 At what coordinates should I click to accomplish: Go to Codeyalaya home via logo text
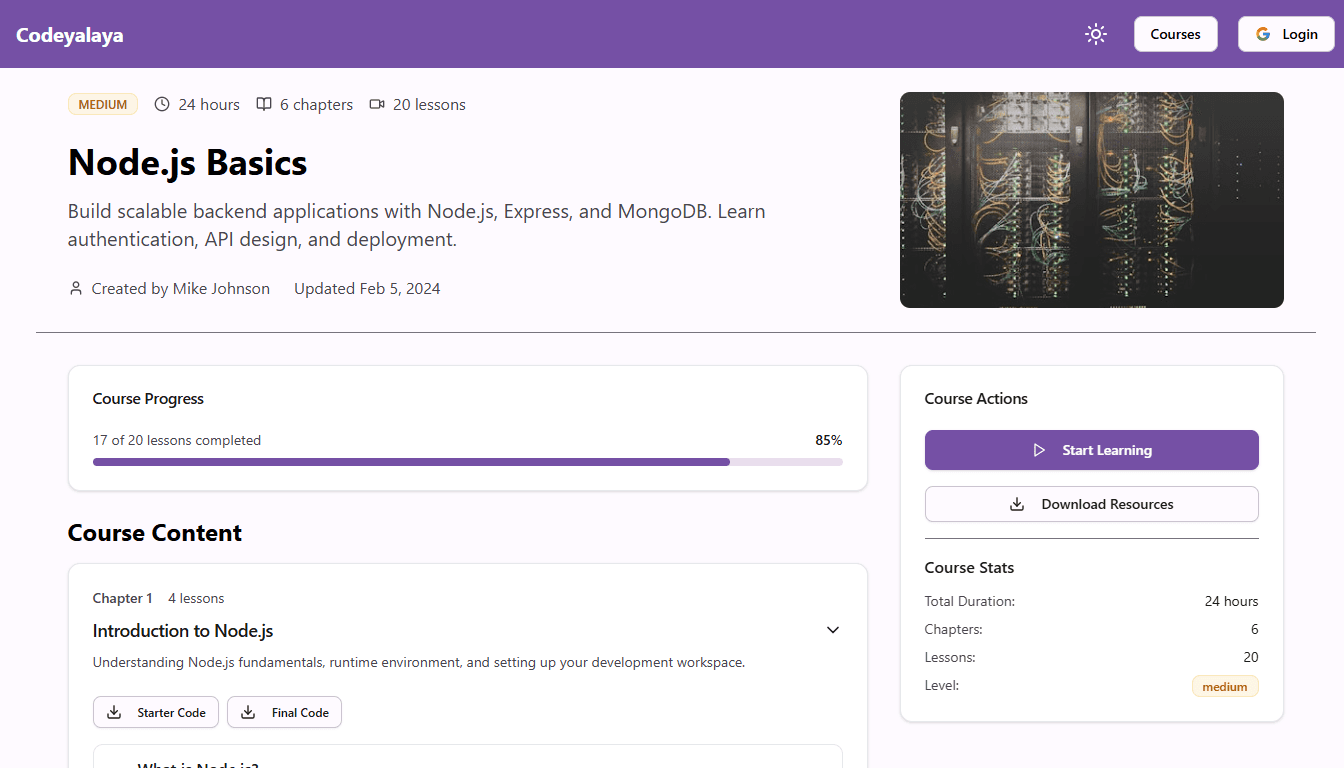pyautogui.click(x=70, y=35)
